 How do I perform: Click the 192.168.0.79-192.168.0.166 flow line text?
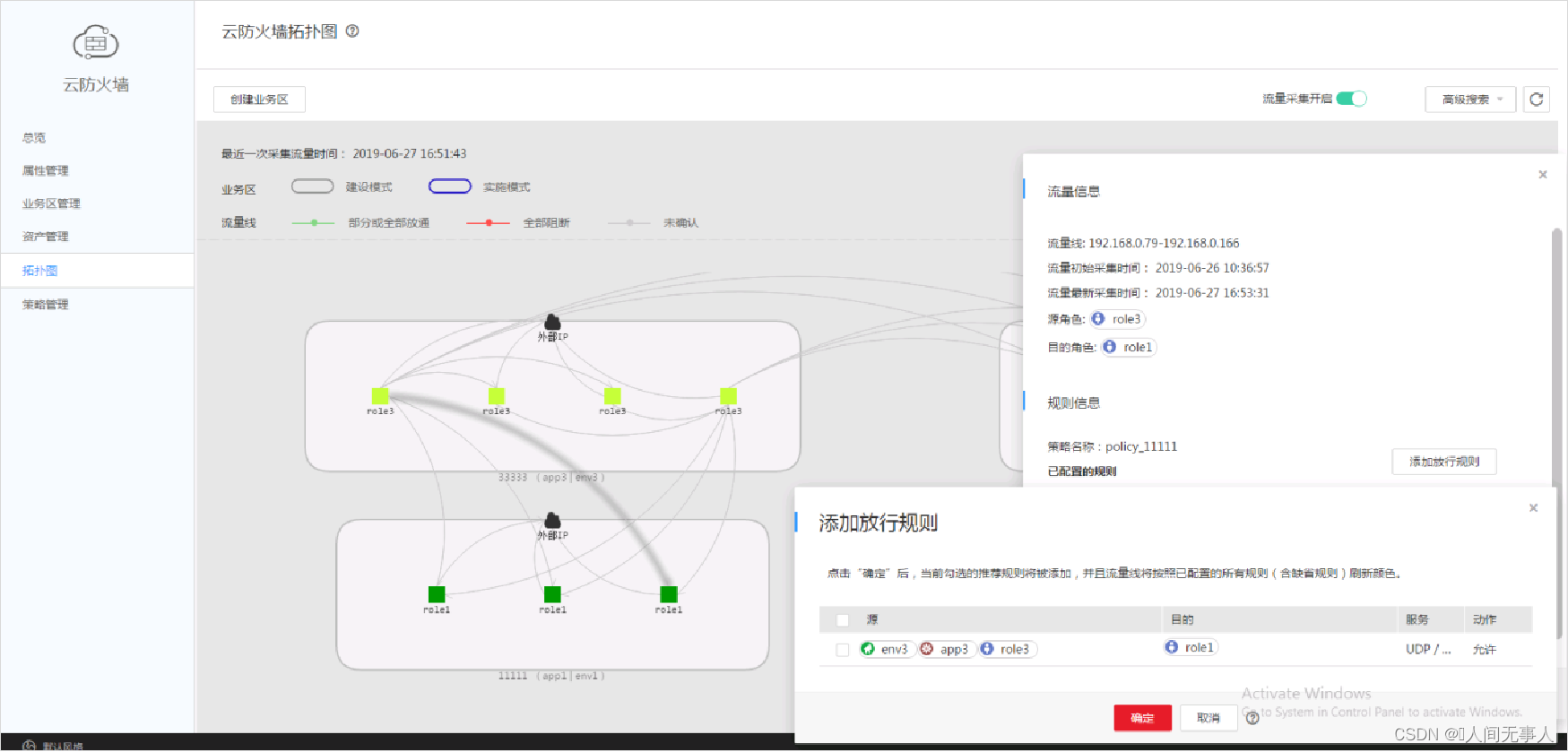coord(1164,243)
